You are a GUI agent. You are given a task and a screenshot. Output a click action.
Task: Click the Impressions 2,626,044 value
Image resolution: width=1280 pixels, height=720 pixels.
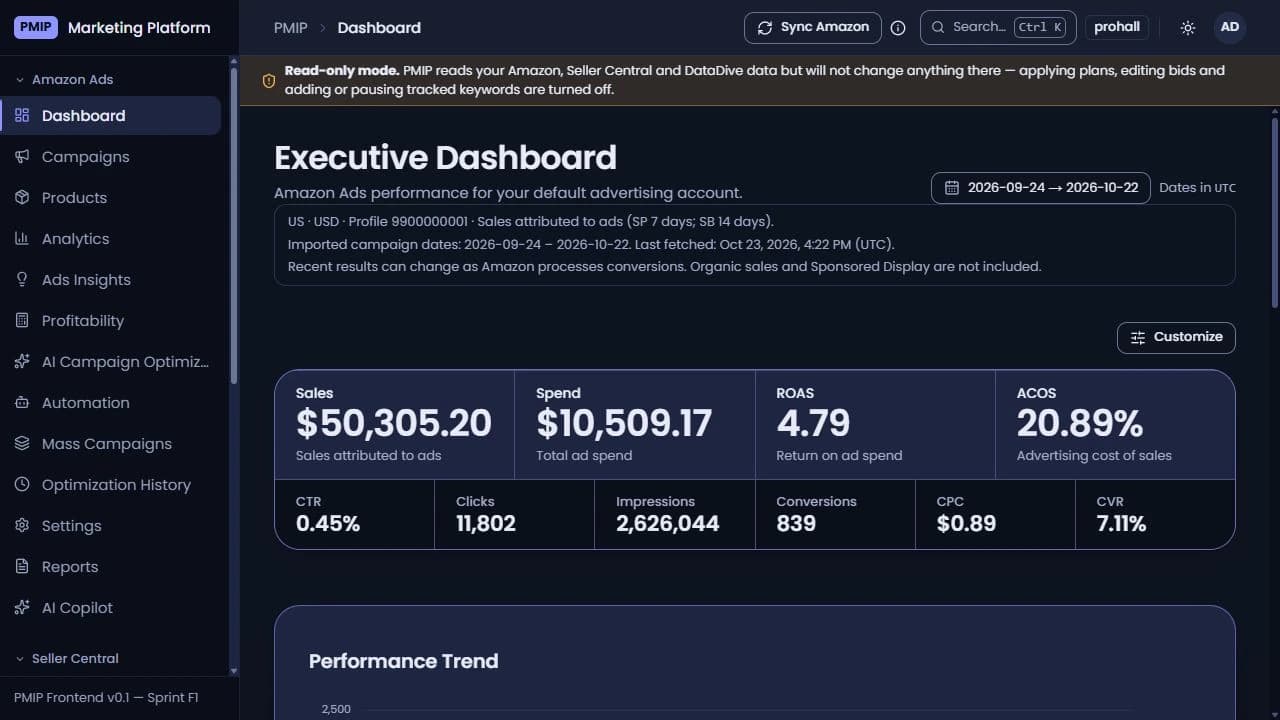(x=668, y=524)
